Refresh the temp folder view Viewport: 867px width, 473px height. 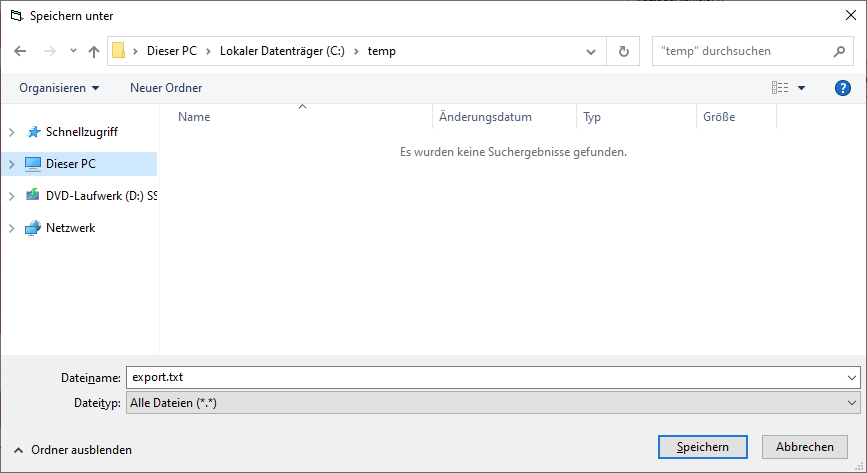point(624,51)
